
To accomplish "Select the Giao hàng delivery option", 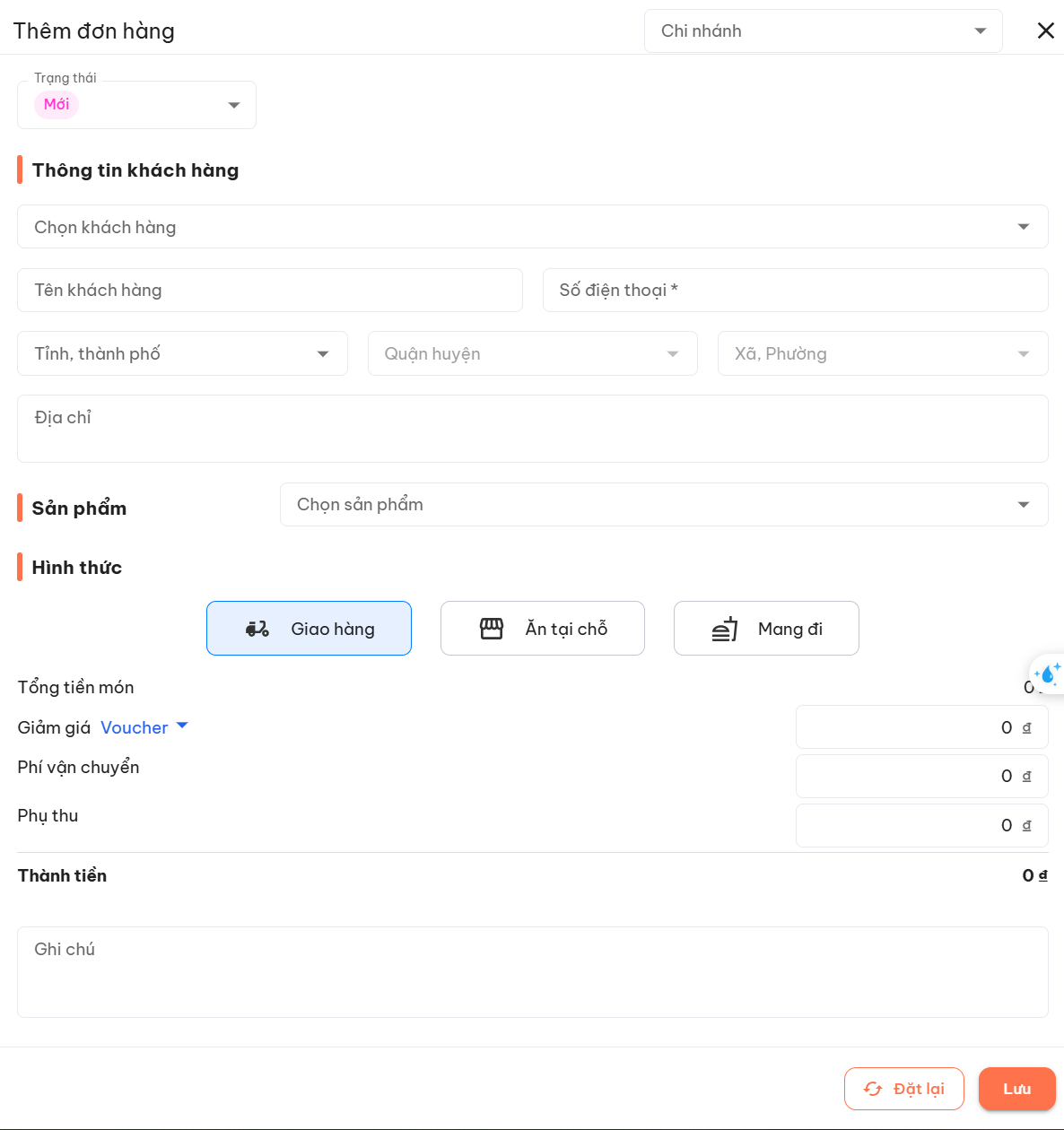I will 309,629.
